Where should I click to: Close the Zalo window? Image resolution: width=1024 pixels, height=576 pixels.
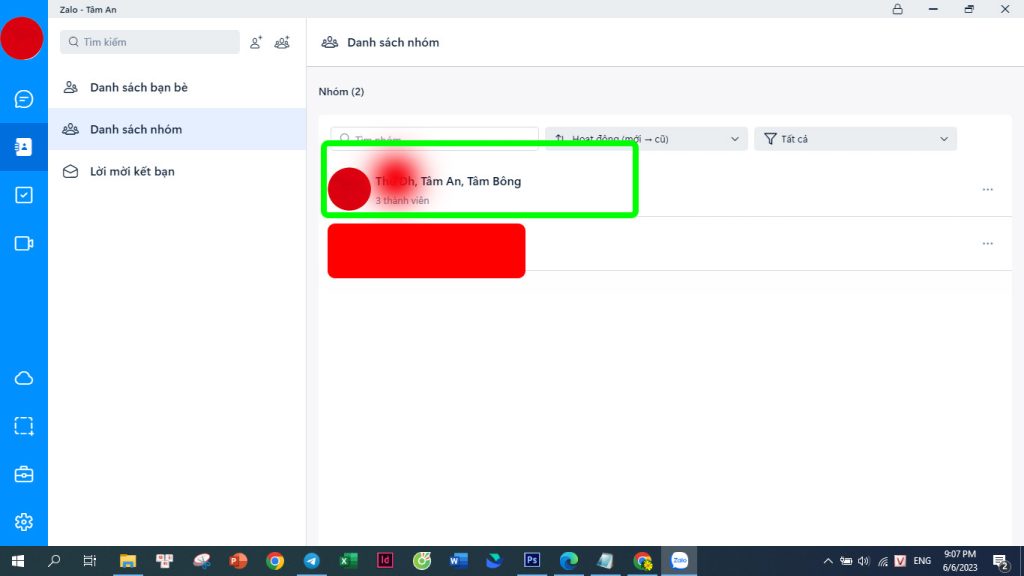click(x=1005, y=9)
